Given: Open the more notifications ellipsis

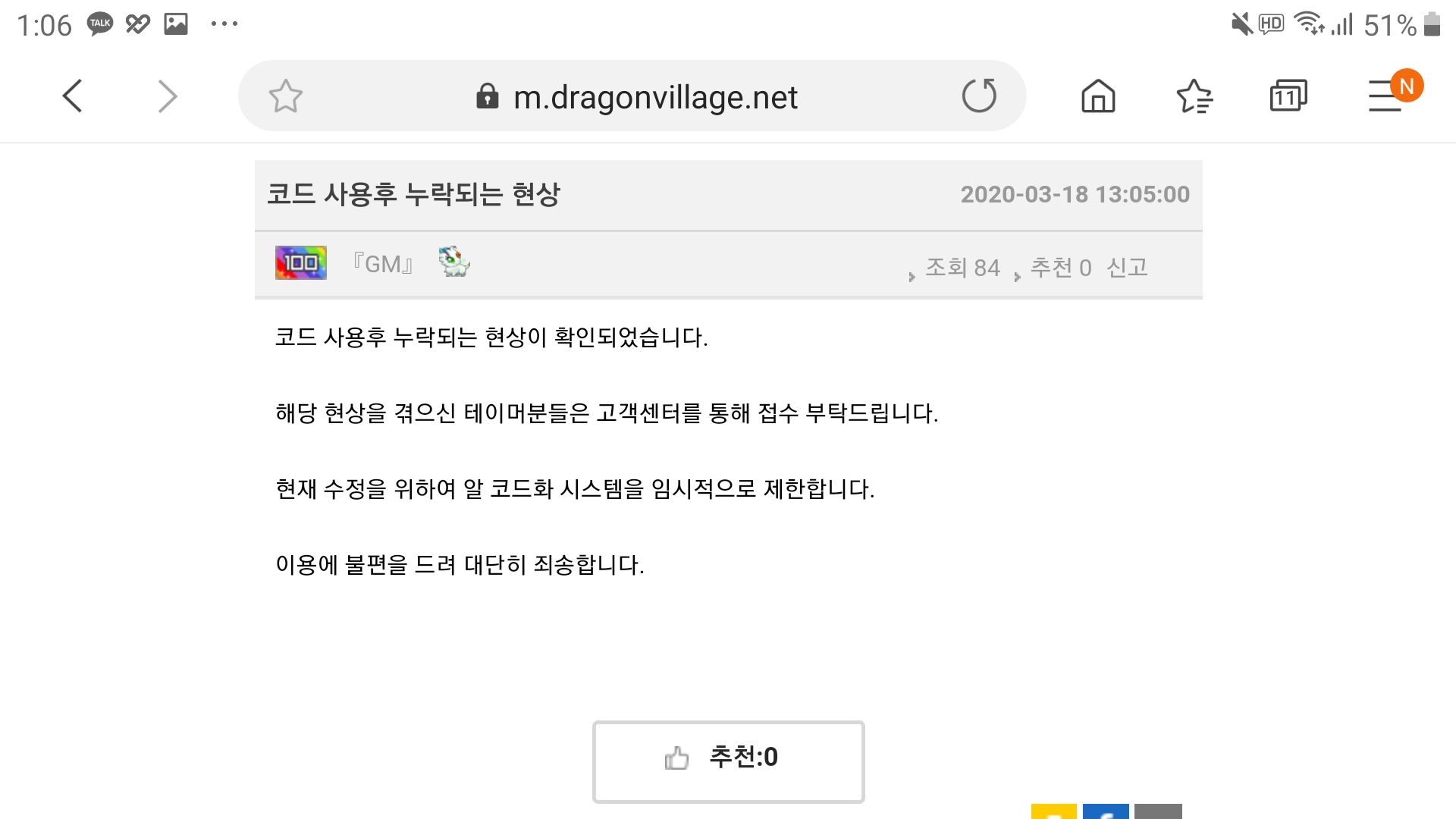Looking at the screenshot, I should click(224, 24).
